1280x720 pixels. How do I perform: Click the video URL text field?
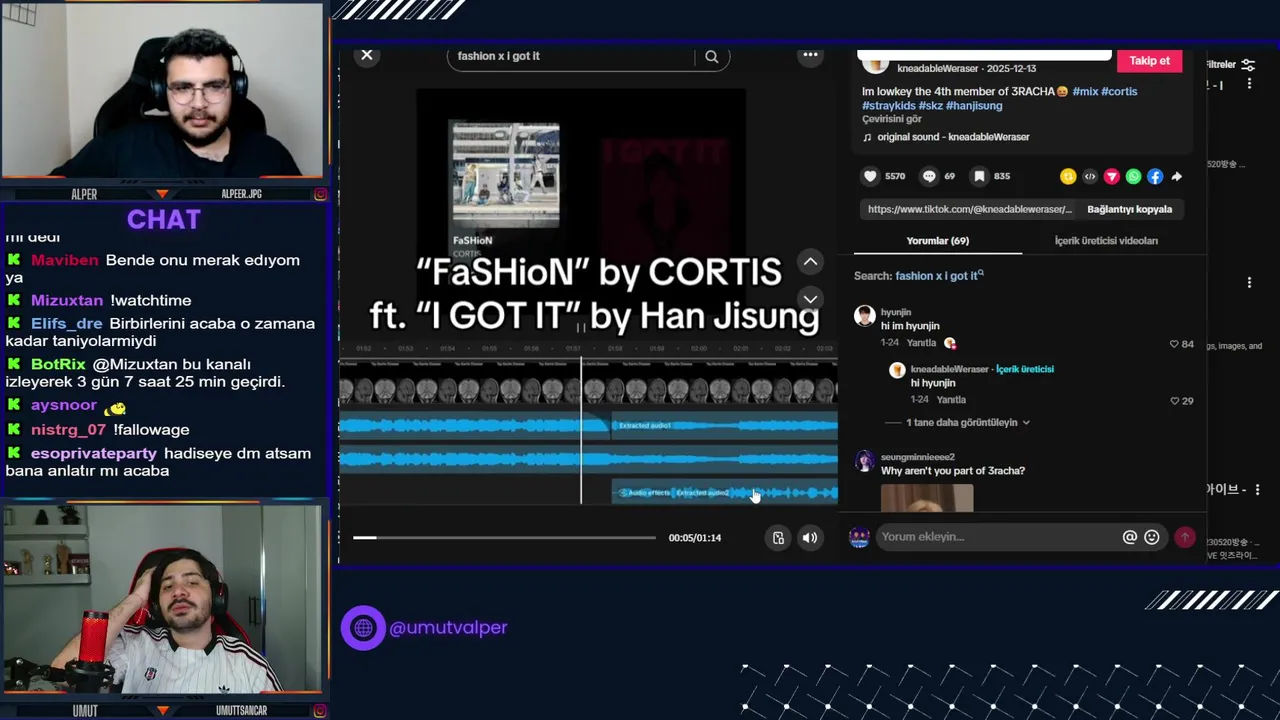click(969, 209)
